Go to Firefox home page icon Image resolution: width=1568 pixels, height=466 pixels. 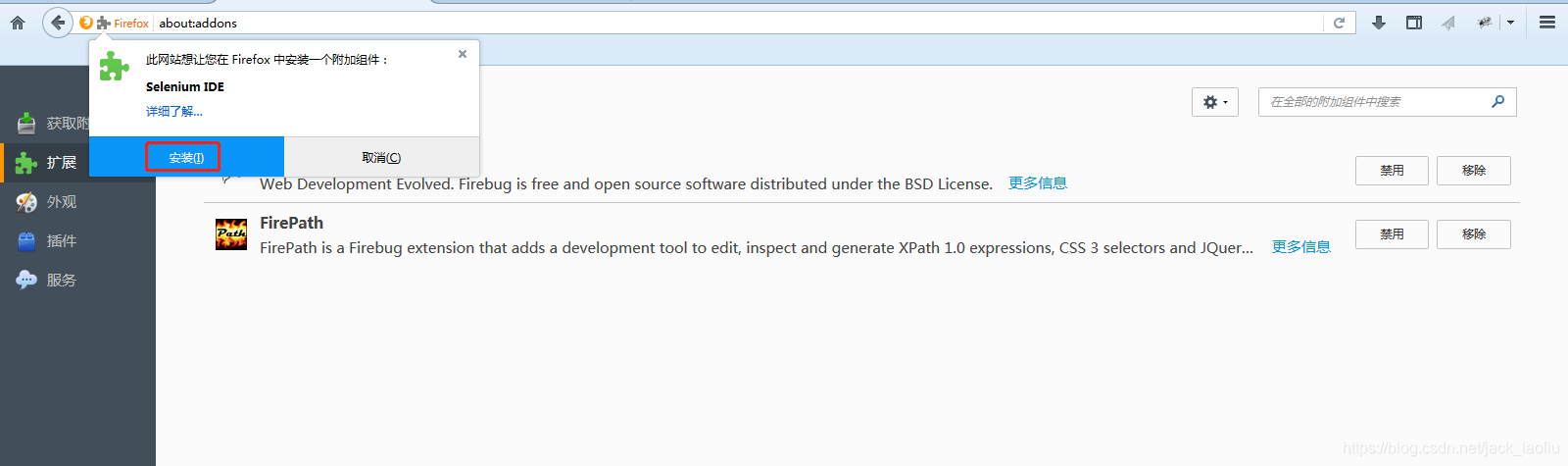(x=18, y=23)
